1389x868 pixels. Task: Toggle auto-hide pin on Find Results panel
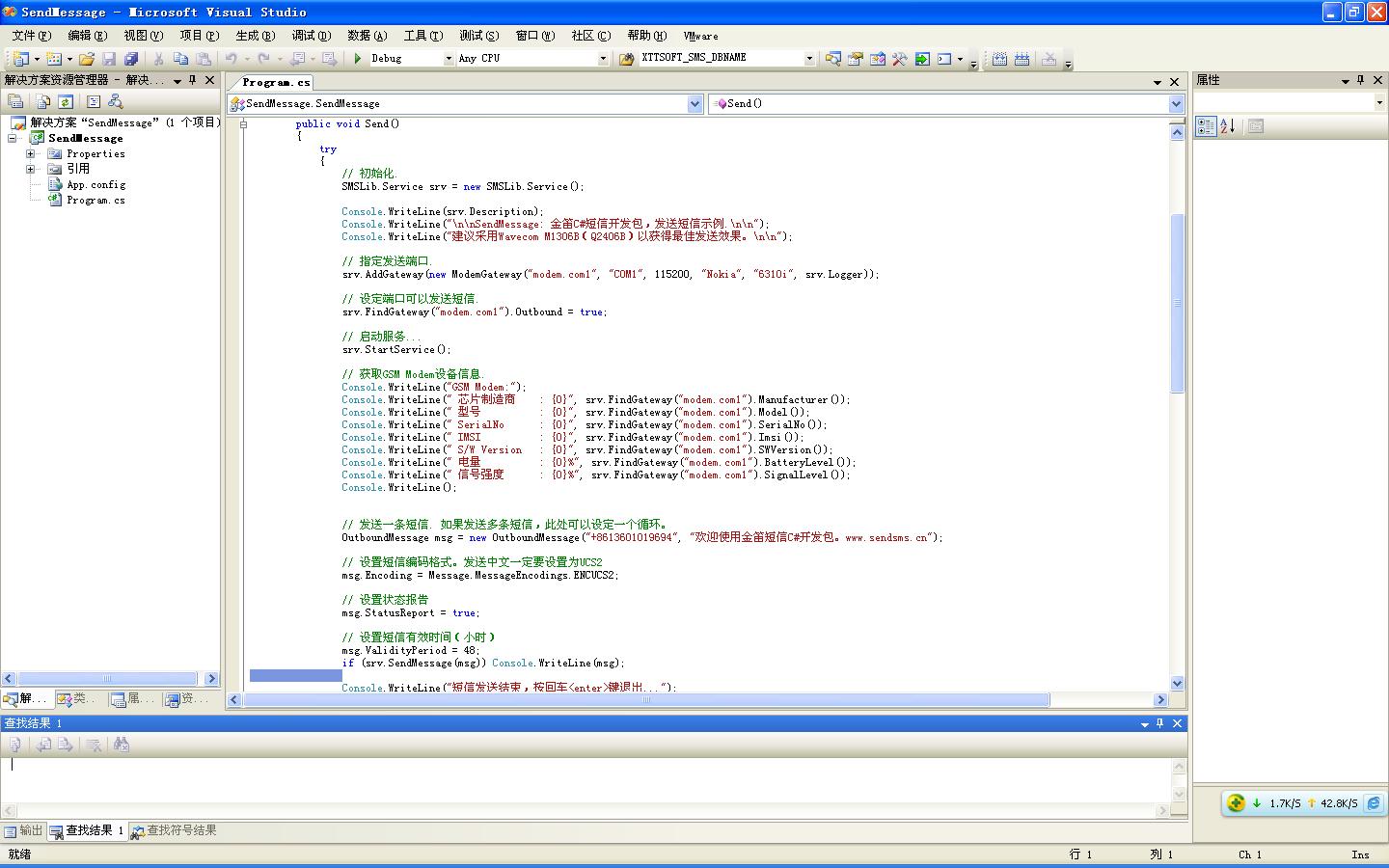click(x=1160, y=723)
